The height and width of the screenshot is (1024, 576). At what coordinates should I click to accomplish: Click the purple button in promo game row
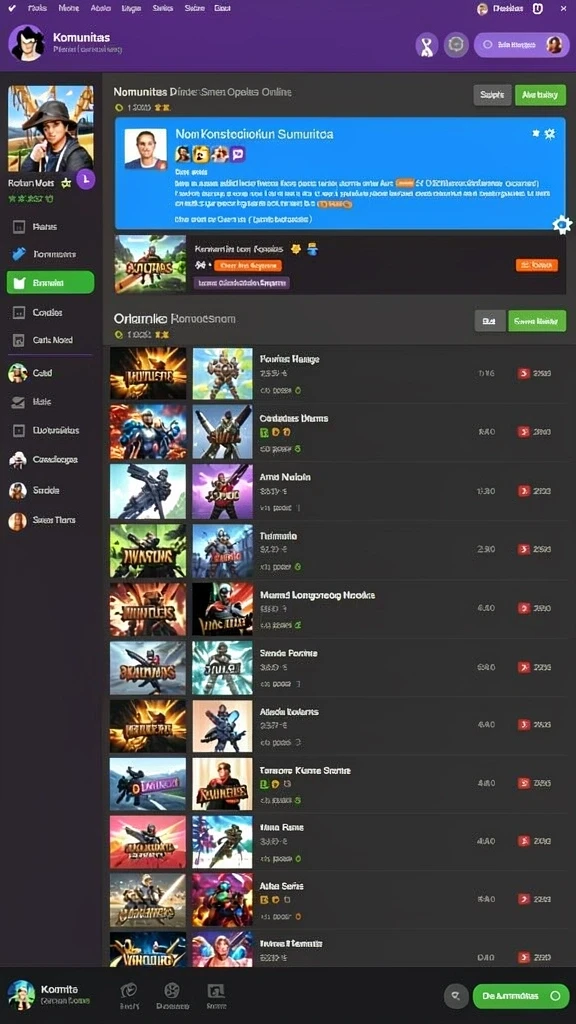click(x=242, y=283)
